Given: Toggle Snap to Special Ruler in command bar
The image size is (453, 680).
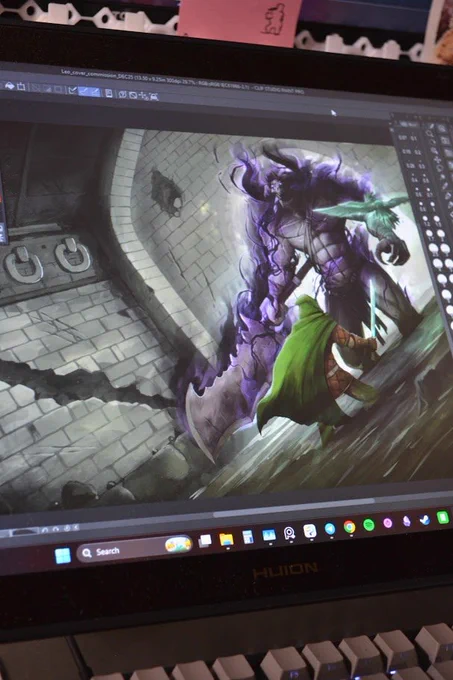Looking at the screenshot, I should point(95,92).
